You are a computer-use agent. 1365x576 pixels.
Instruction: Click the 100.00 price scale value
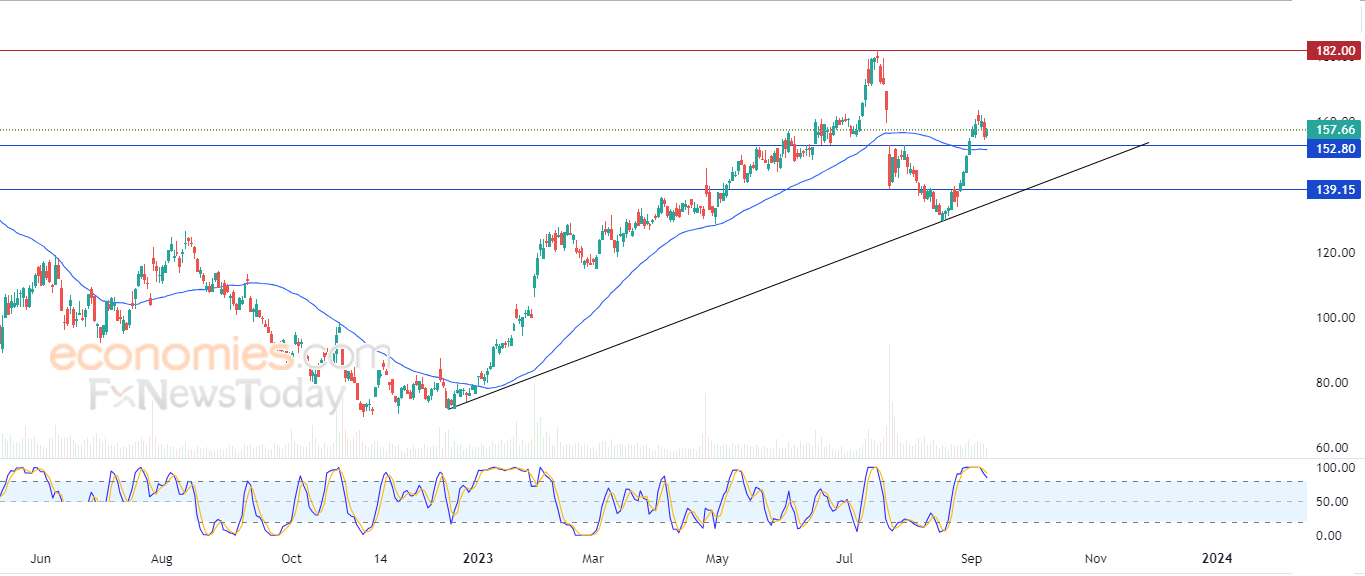coord(1336,318)
